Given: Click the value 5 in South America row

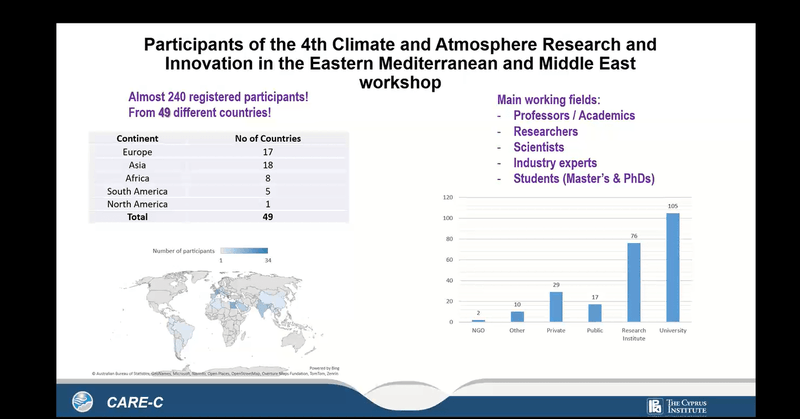Looking at the screenshot, I should coord(268,191).
